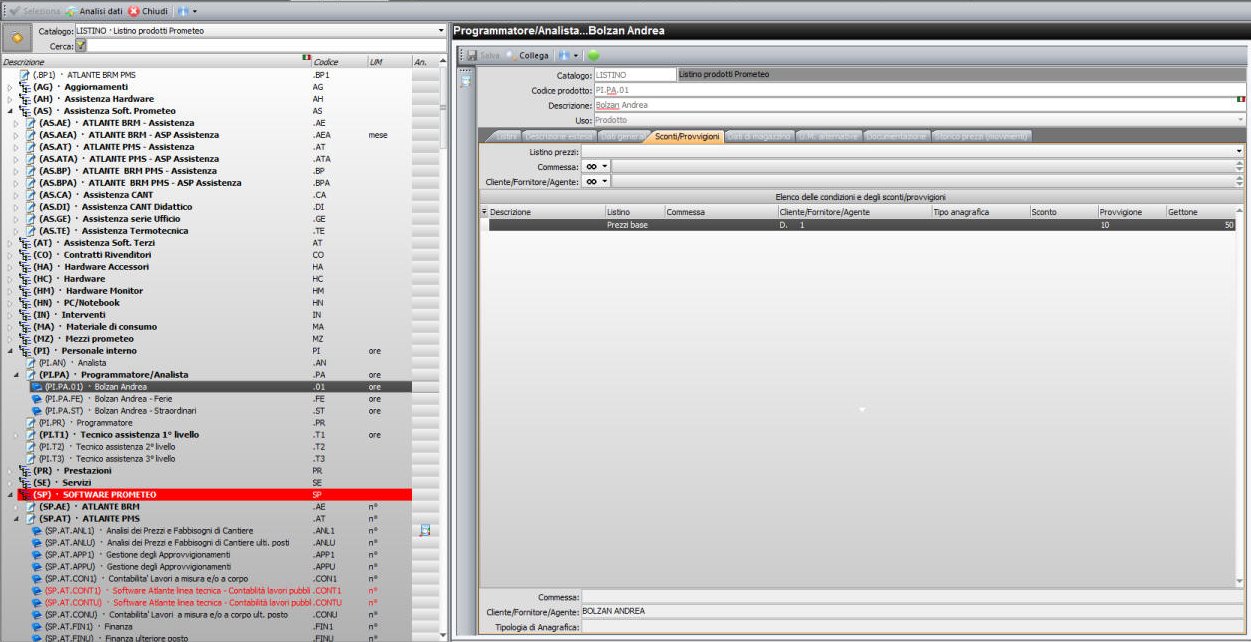Click tree icon beside (MZ) Mezzi prometeo

[x=25, y=339]
